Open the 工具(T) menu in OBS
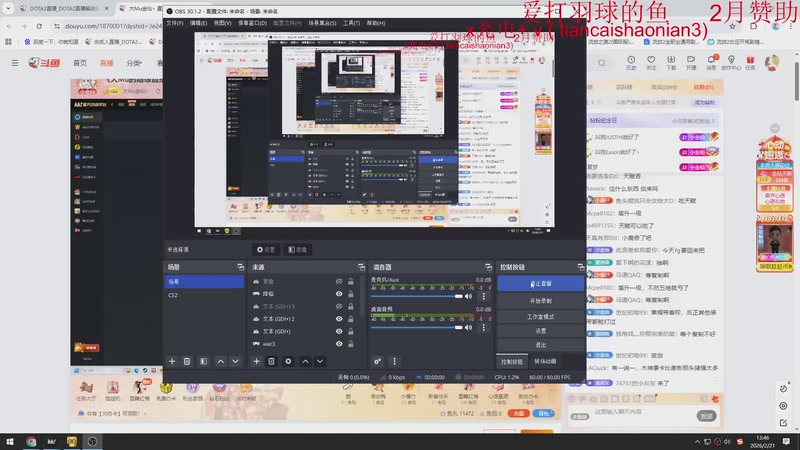This screenshot has height=450, width=800. pos(351,23)
